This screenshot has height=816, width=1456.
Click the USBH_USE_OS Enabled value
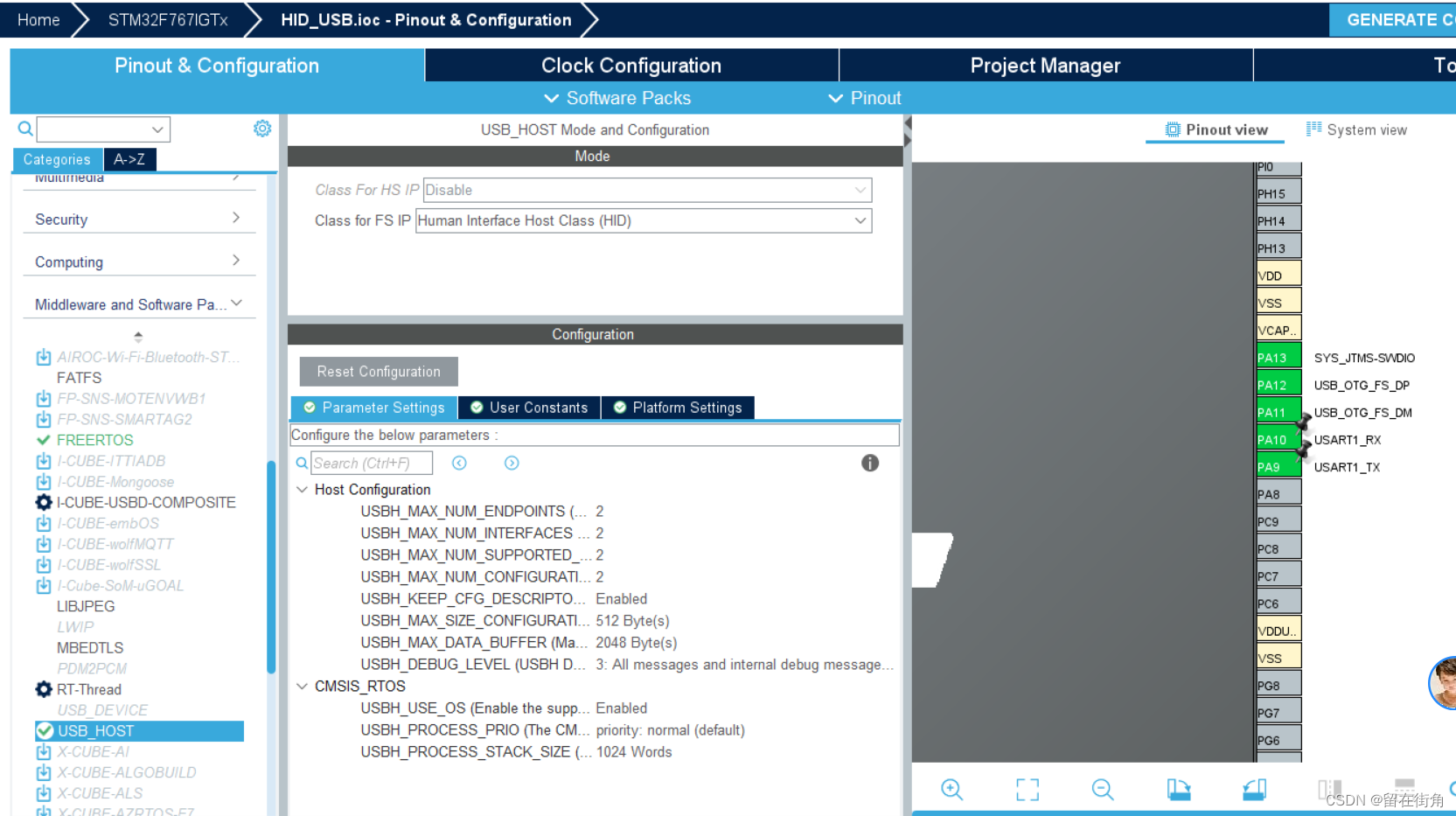point(622,708)
